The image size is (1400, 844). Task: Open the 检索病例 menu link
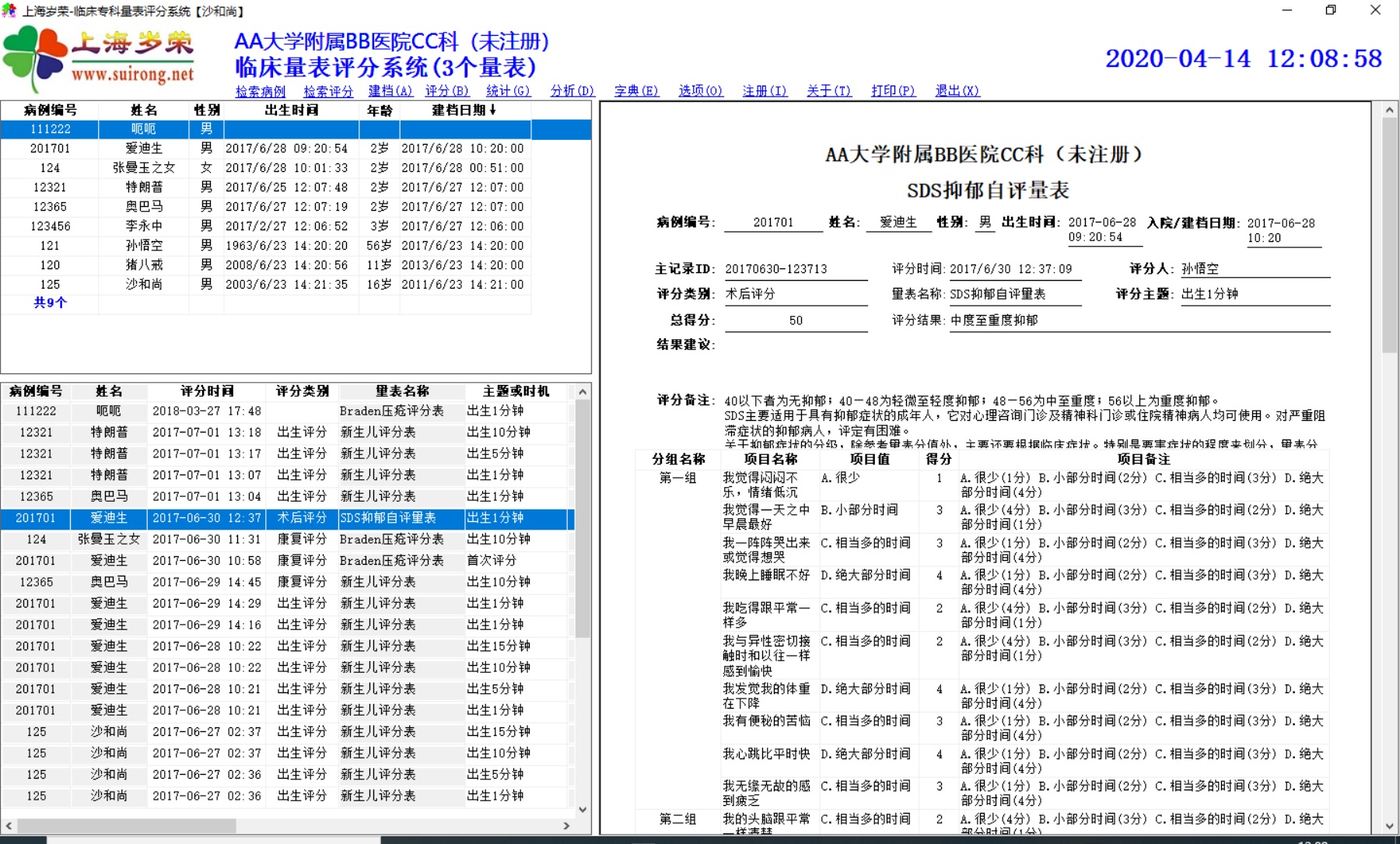(x=261, y=92)
